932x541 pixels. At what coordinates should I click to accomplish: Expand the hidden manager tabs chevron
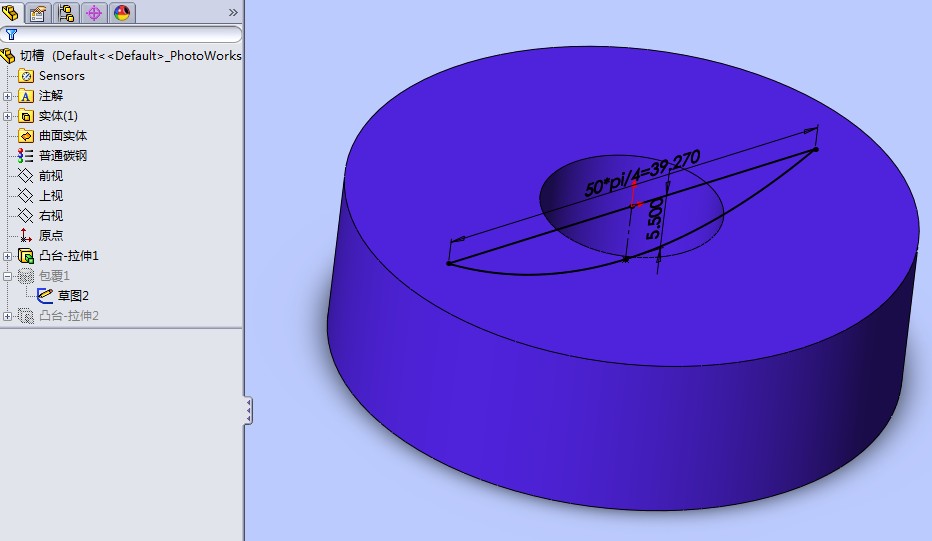[x=233, y=12]
